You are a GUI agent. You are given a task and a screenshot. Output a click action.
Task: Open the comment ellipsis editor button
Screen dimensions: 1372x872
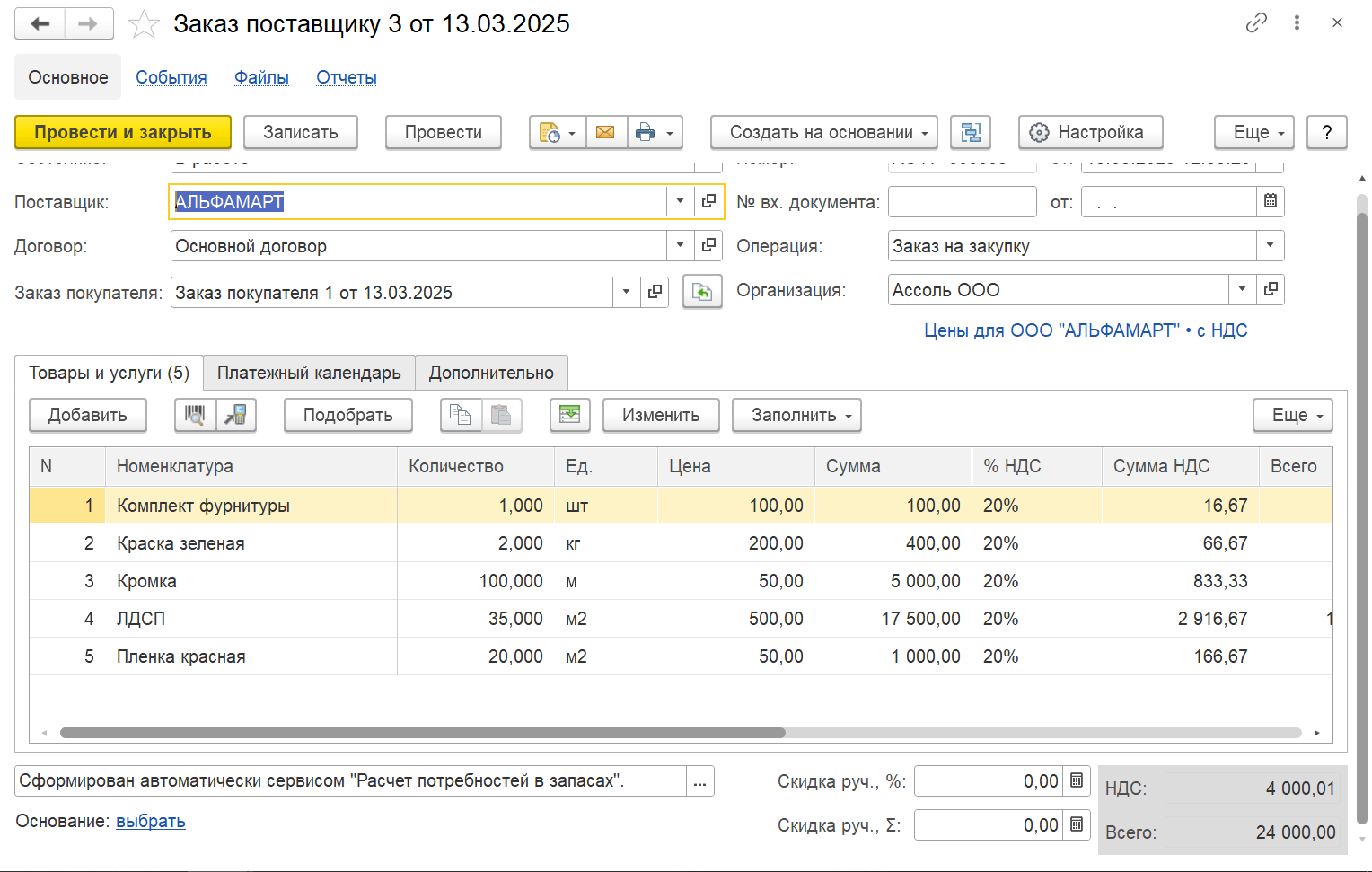(700, 780)
